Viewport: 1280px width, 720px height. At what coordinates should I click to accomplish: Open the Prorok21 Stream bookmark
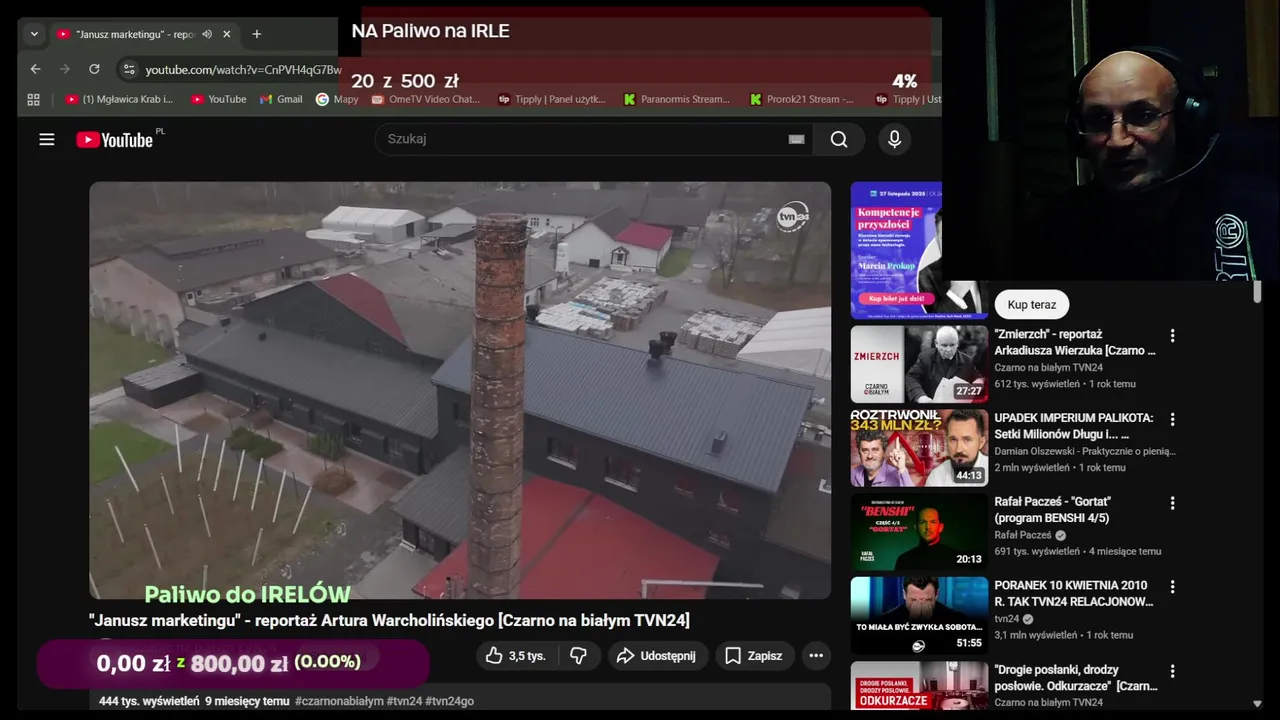click(802, 99)
